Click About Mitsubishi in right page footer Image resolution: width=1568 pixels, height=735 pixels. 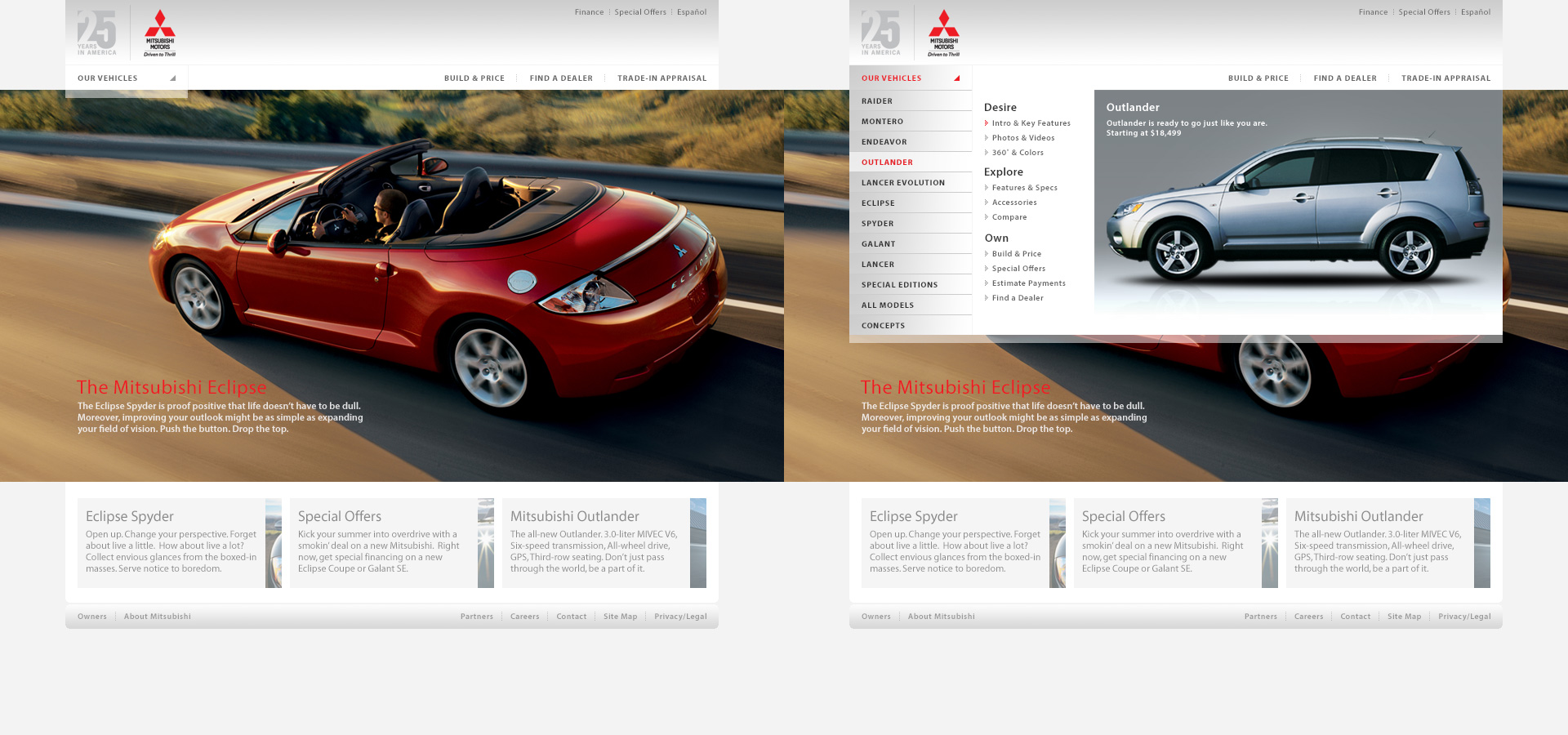point(942,617)
